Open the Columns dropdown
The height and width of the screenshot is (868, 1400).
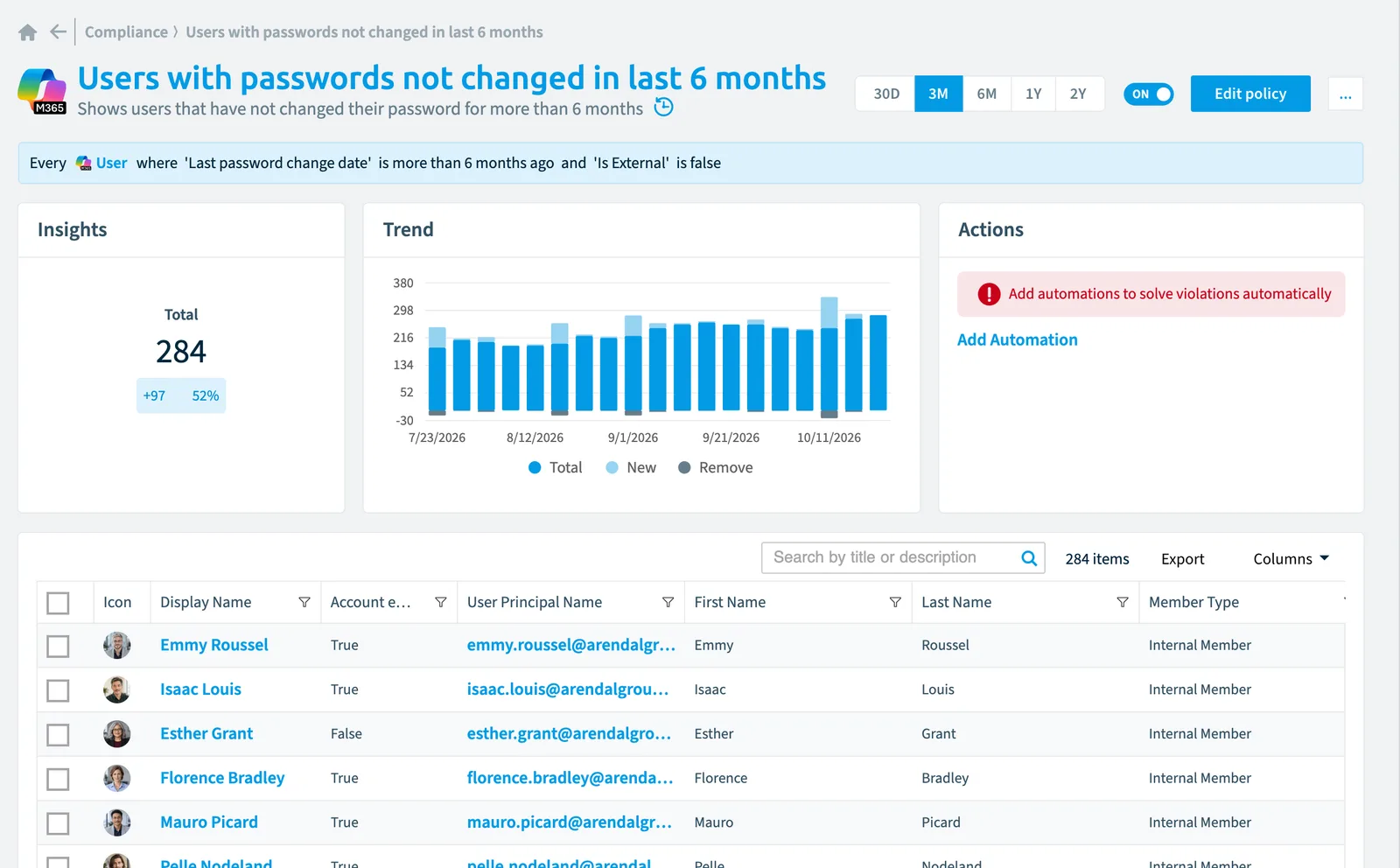pos(1291,558)
